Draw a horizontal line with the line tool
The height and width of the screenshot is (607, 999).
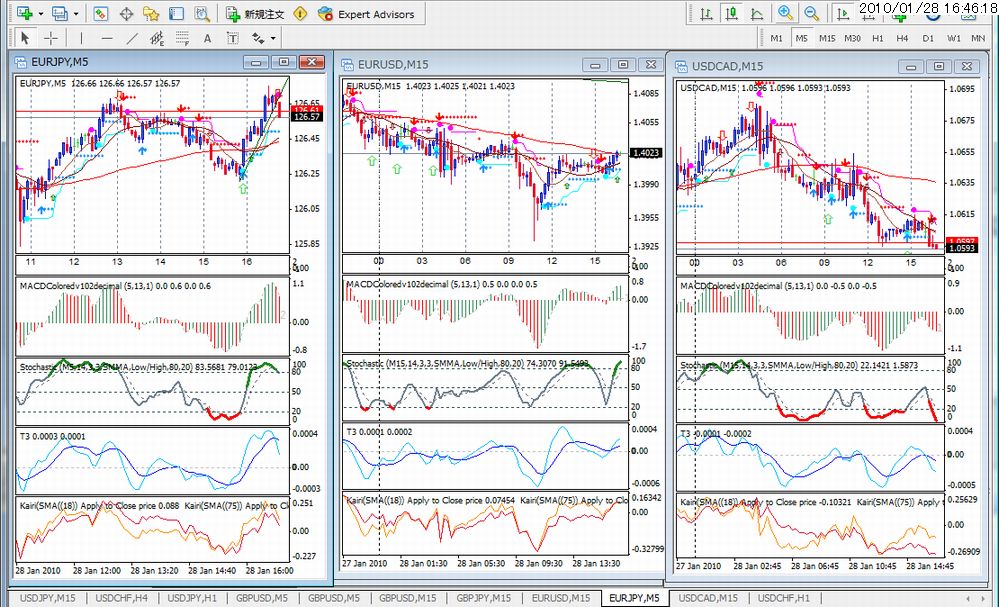(x=107, y=38)
